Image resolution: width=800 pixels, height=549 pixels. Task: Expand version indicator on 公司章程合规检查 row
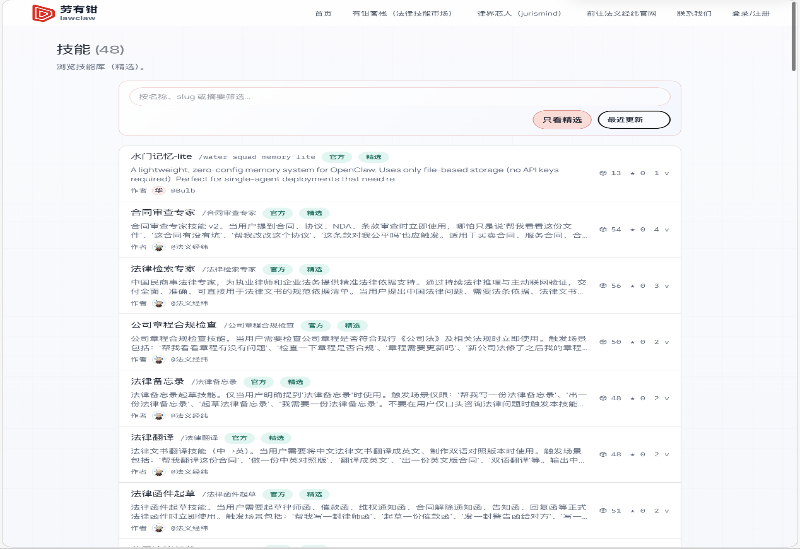667,342
